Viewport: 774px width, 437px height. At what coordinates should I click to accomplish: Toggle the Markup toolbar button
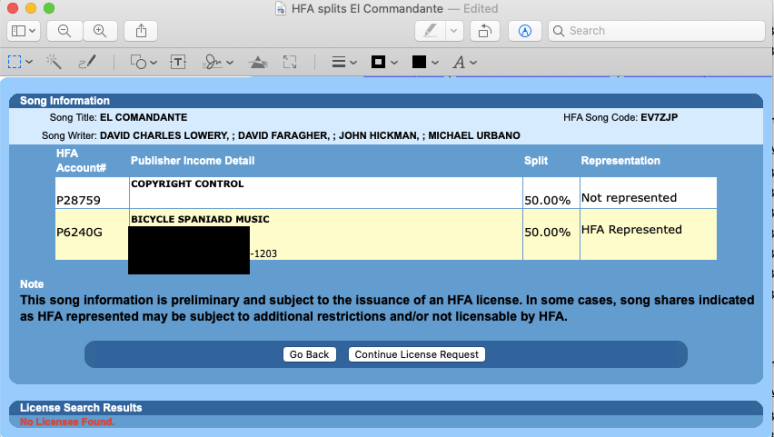pyautogui.click(x=525, y=31)
